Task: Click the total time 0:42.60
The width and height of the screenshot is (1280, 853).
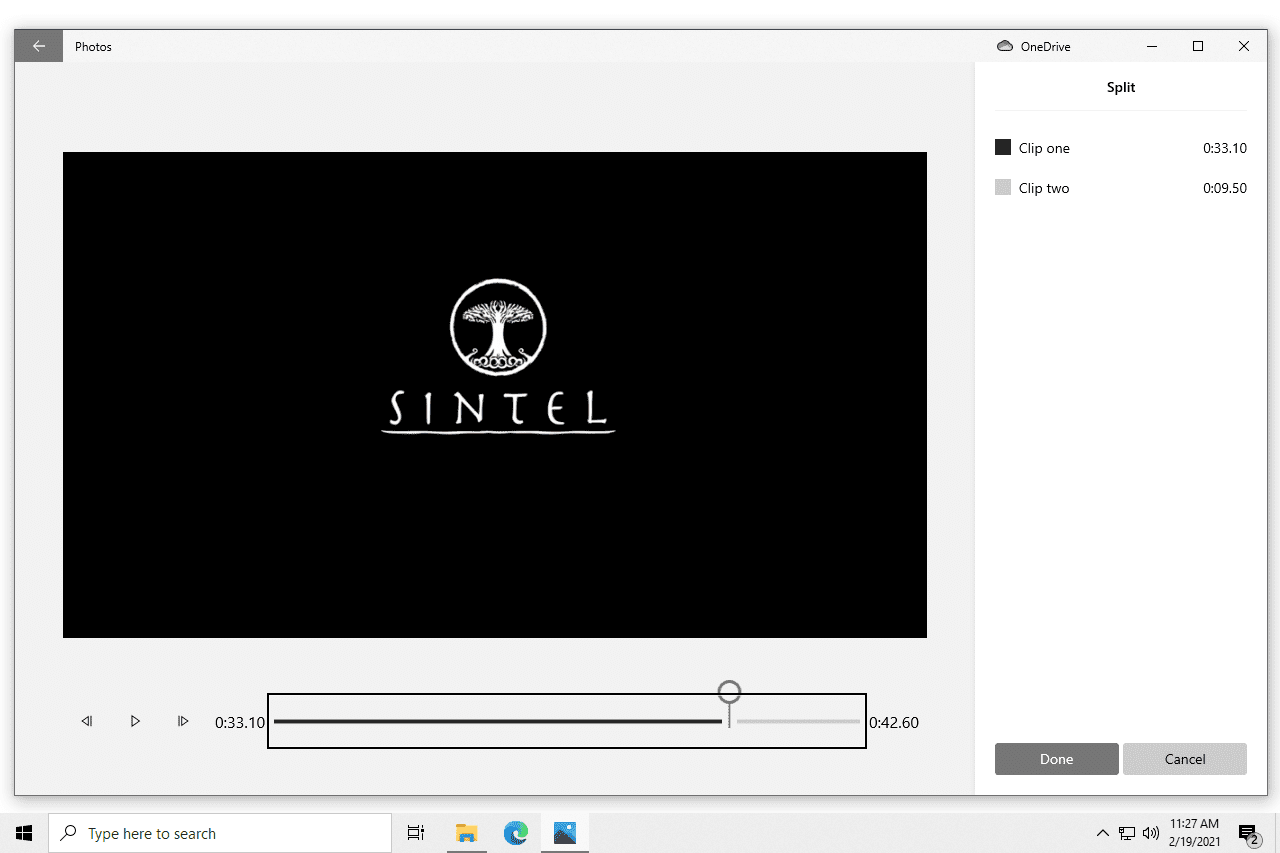Action: pos(894,722)
